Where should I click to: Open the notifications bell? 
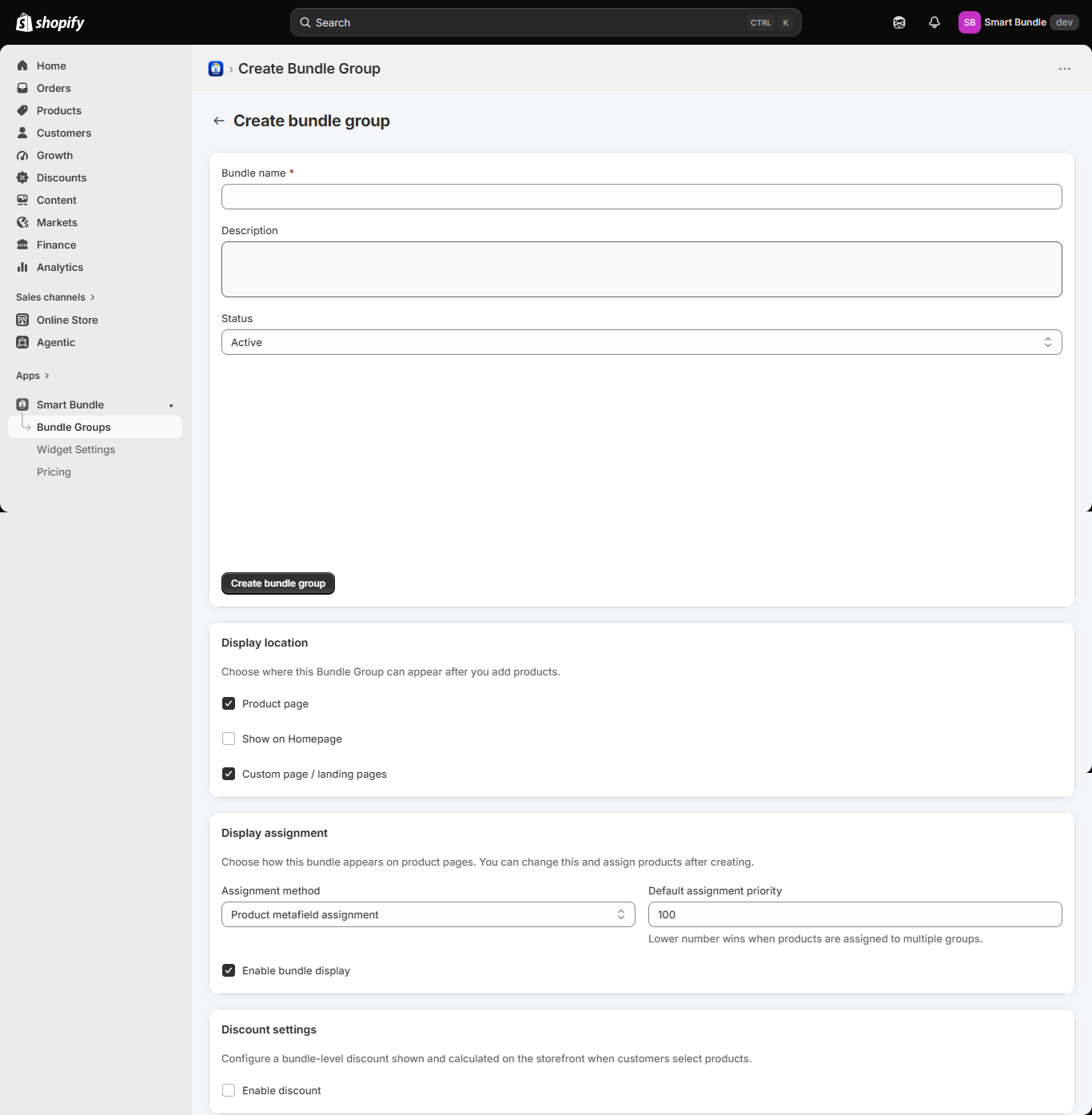[935, 22]
